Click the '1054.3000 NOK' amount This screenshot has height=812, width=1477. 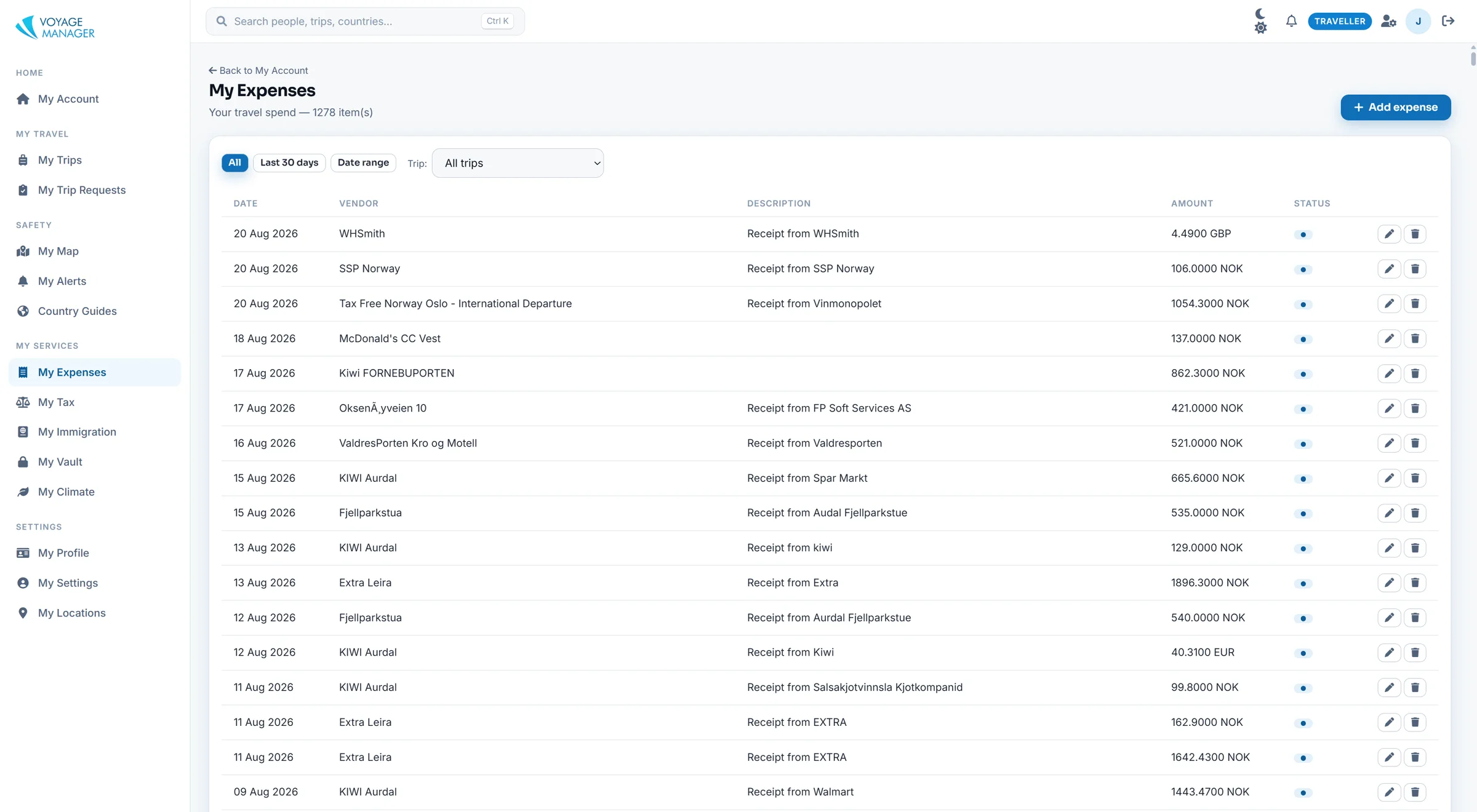click(x=1210, y=303)
